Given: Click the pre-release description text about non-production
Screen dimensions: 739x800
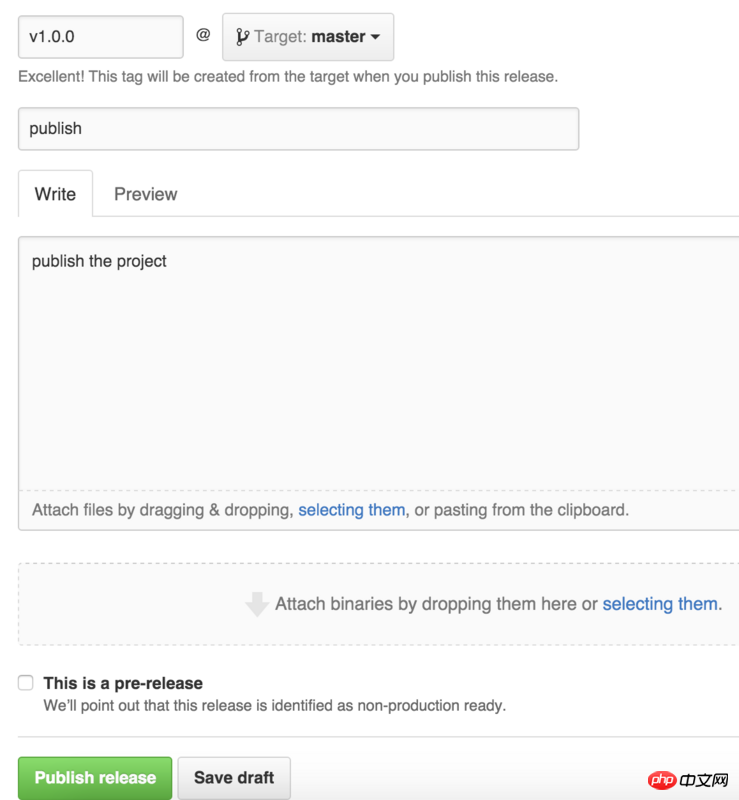Looking at the screenshot, I should click(275, 706).
